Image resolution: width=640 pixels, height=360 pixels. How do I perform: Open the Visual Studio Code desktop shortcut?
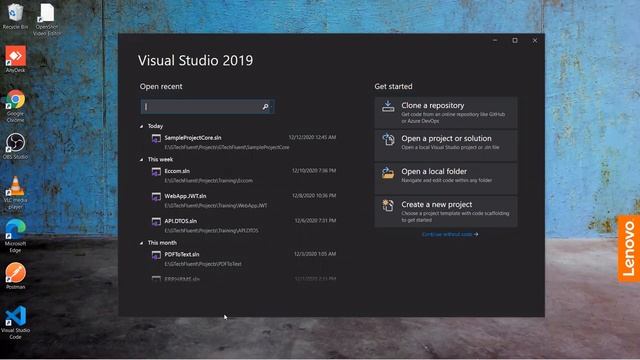[x=16, y=322]
